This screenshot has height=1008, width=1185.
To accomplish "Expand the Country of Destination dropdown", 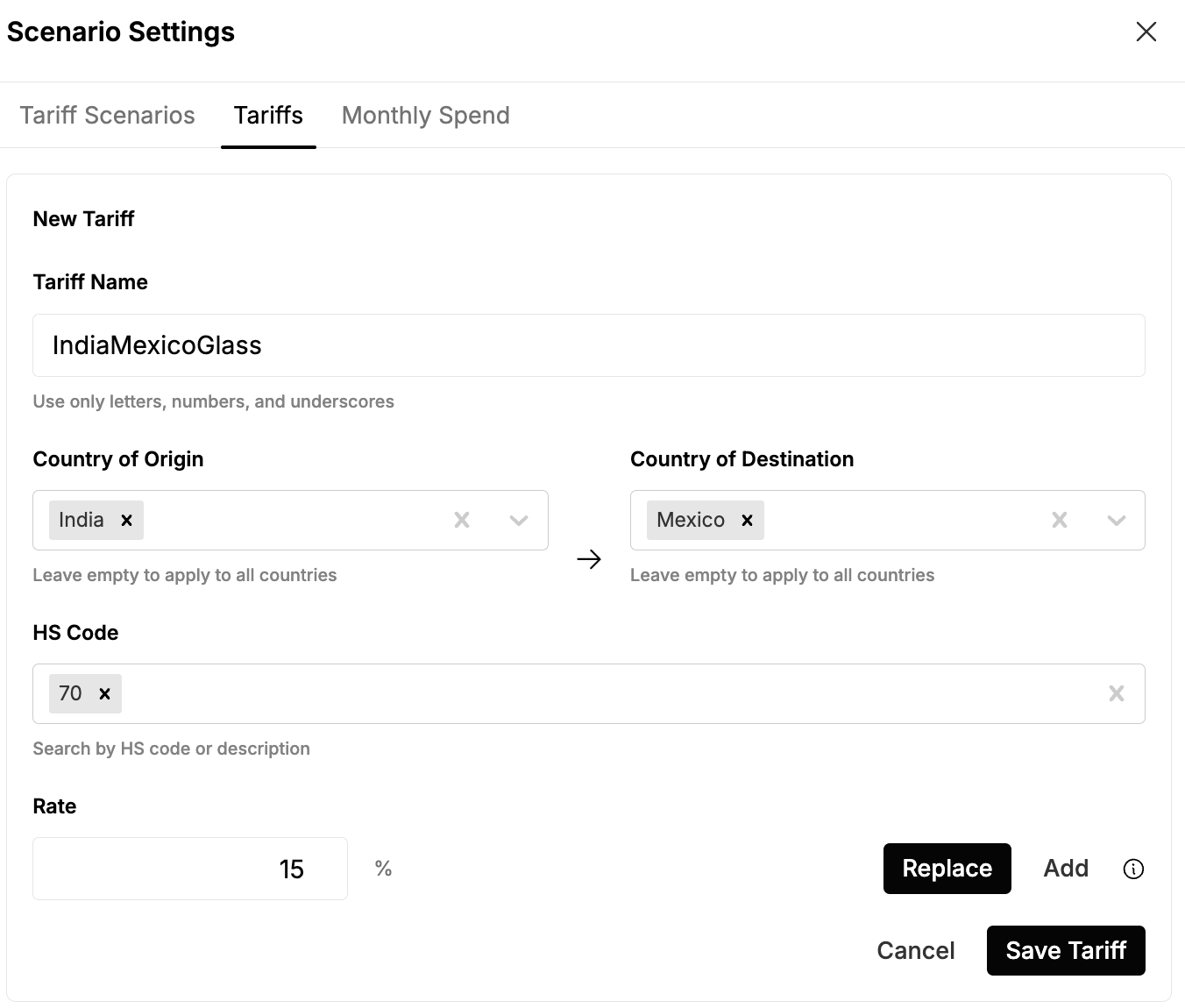I will (1117, 521).
